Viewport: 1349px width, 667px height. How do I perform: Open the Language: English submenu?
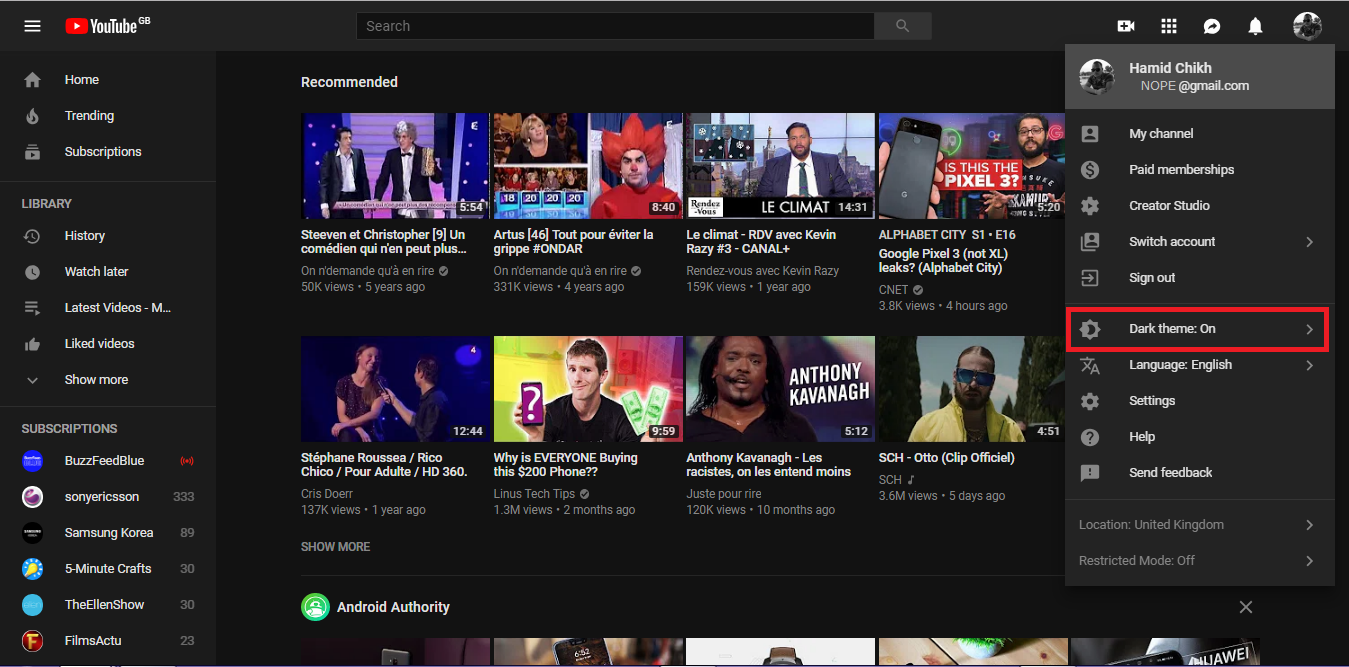pyautogui.click(x=1198, y=365)
